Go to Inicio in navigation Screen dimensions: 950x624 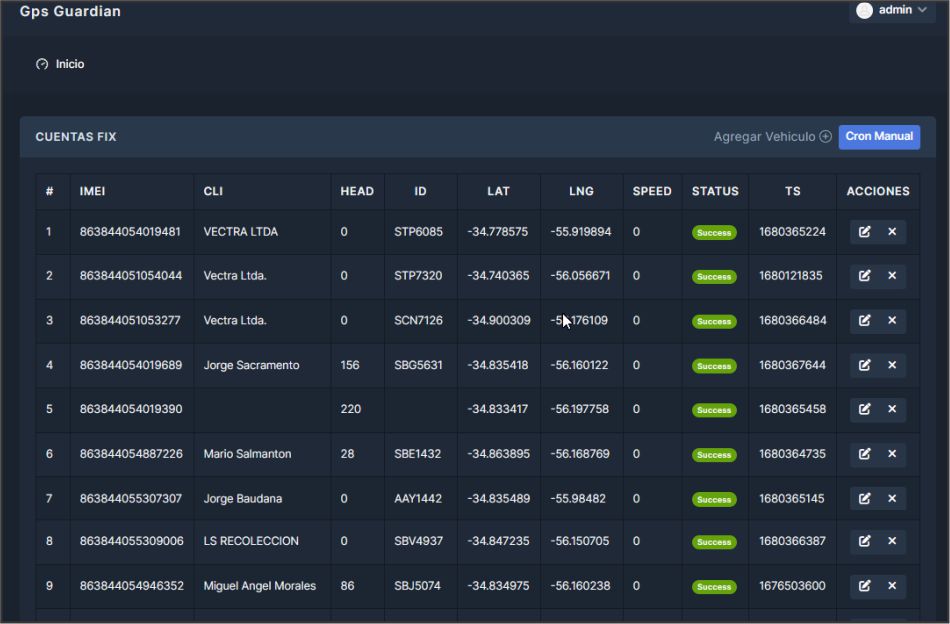pos(69,64)
